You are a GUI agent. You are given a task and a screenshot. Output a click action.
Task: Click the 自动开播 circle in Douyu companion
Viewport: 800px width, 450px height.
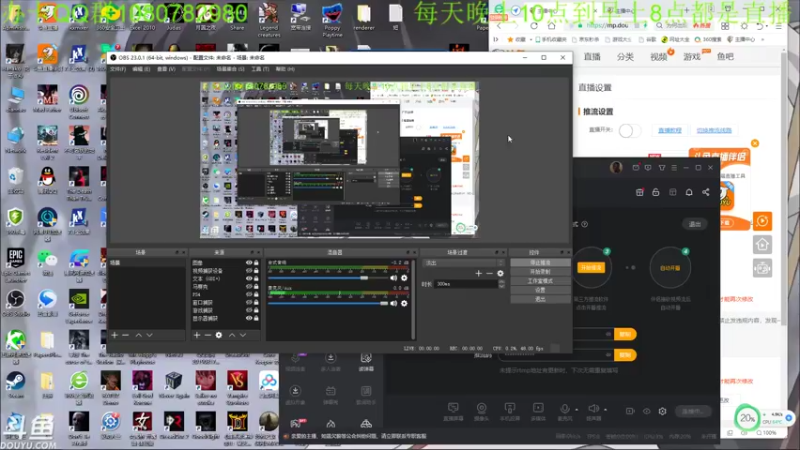click(670, 268)
